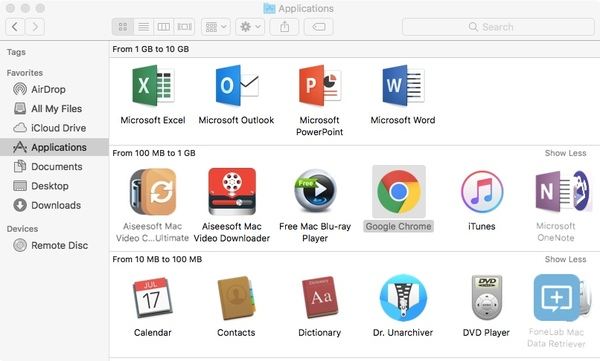This screenshot has height=361, width=600.
Task: Click the Favorites sidebar heading
Action: pyautogui.click(x=24, y=73)
